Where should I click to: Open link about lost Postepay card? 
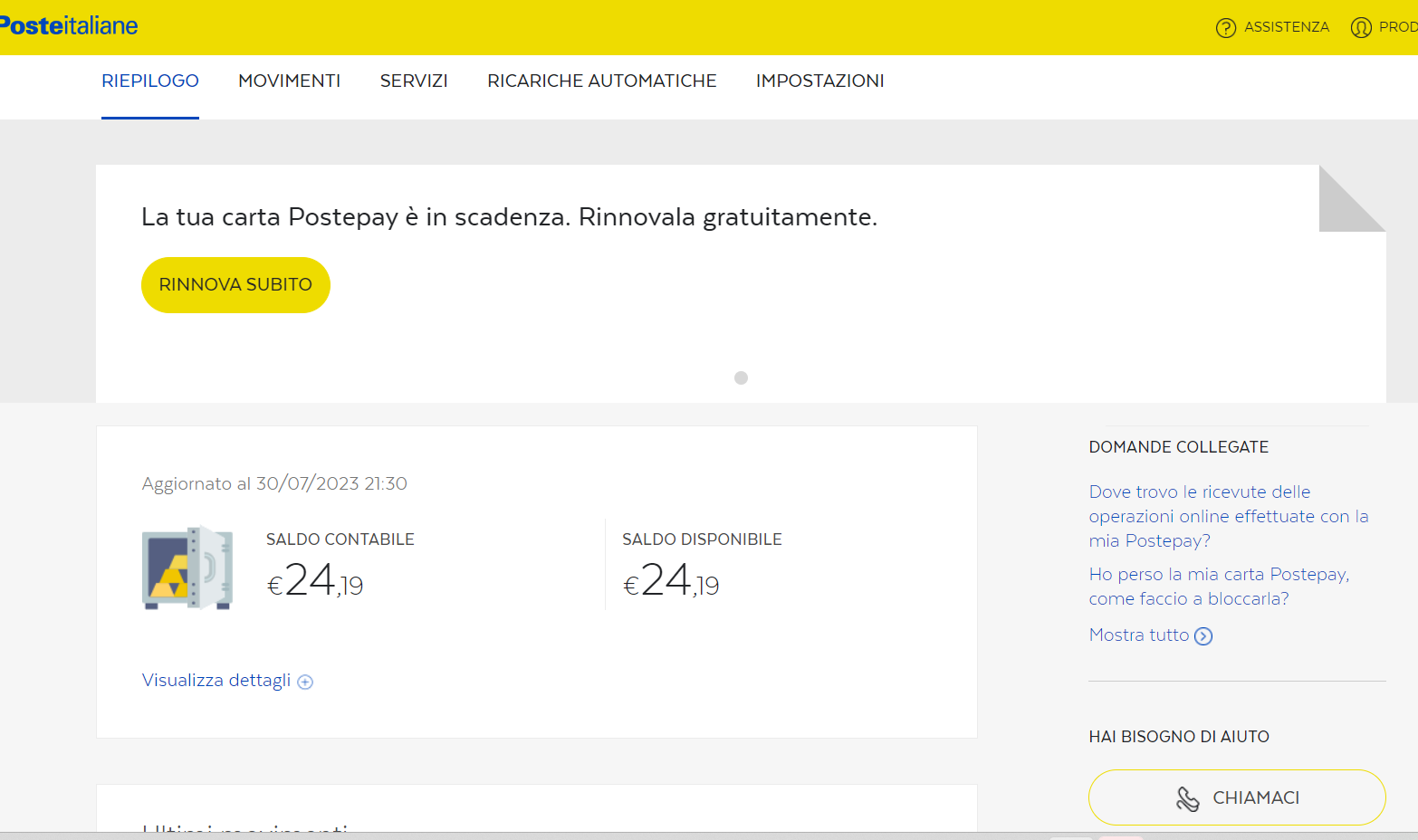point(1218,587)
